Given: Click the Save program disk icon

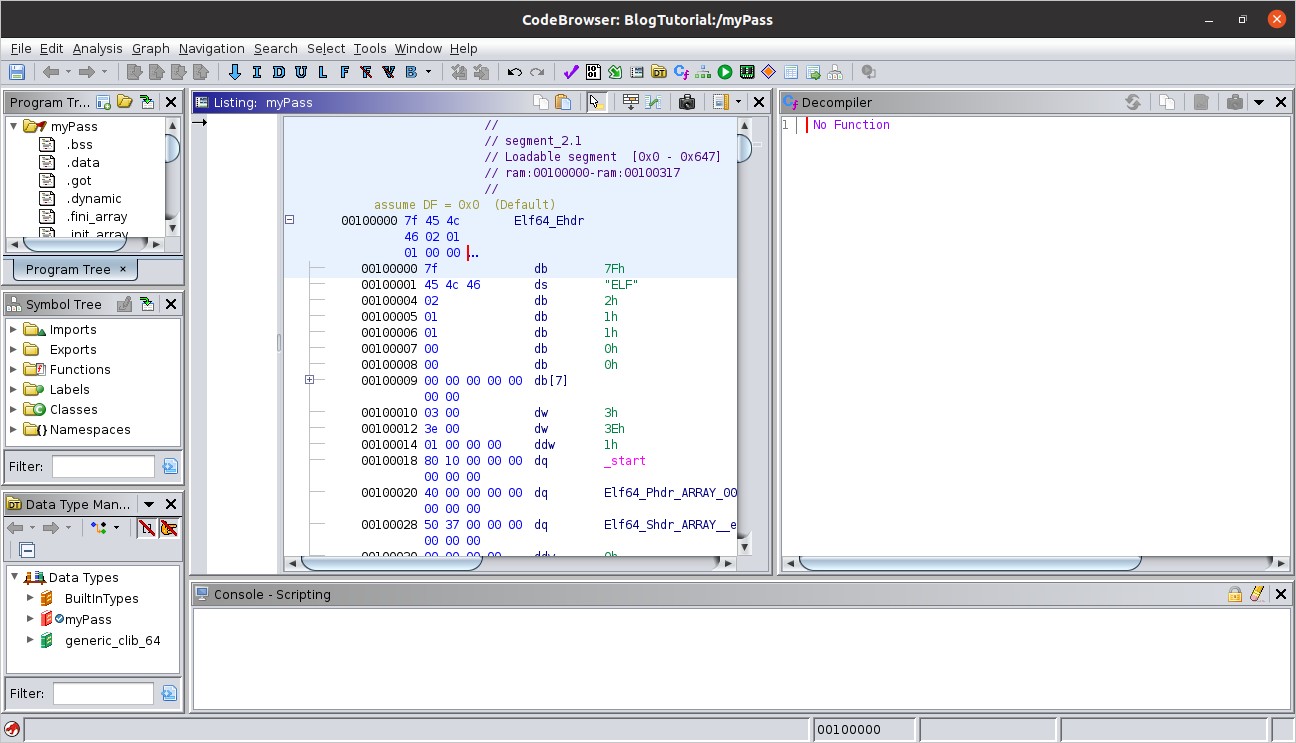Looking at the screenshot, I should coord(16,72).
